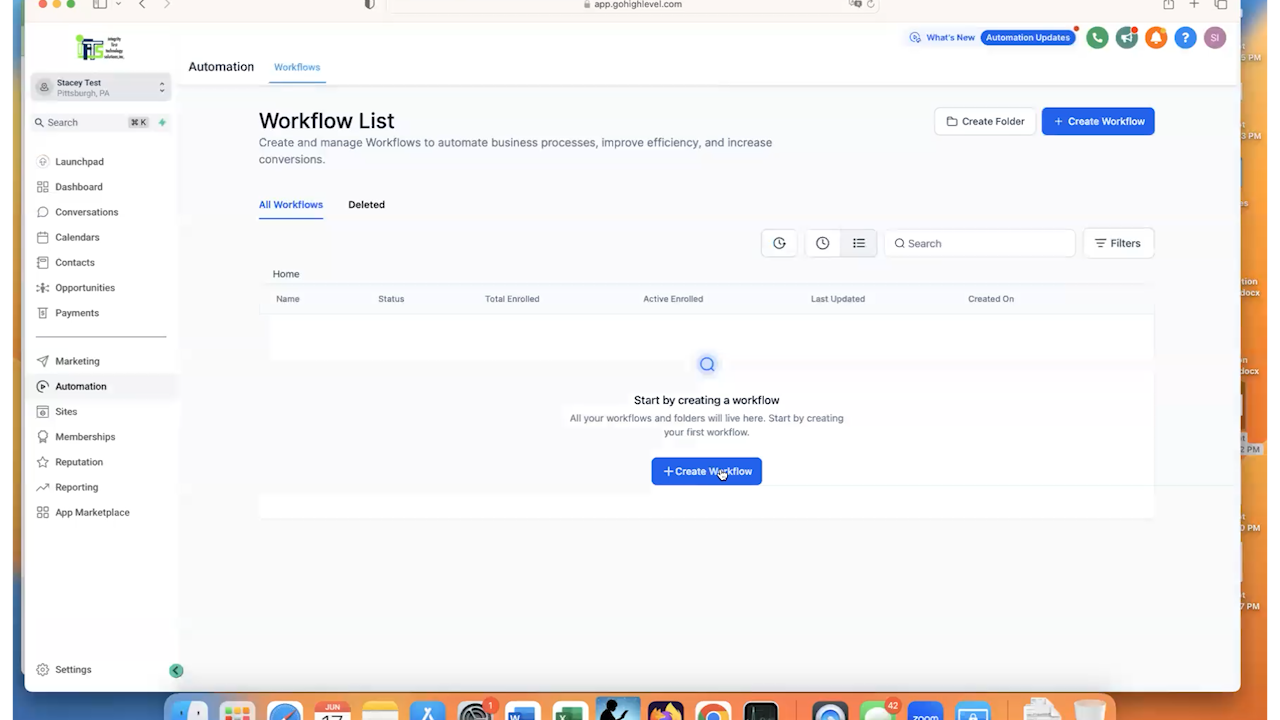The image size is (1280, 720).
Task: Toggle the workflow history clock view
Action: coord(779,243)
